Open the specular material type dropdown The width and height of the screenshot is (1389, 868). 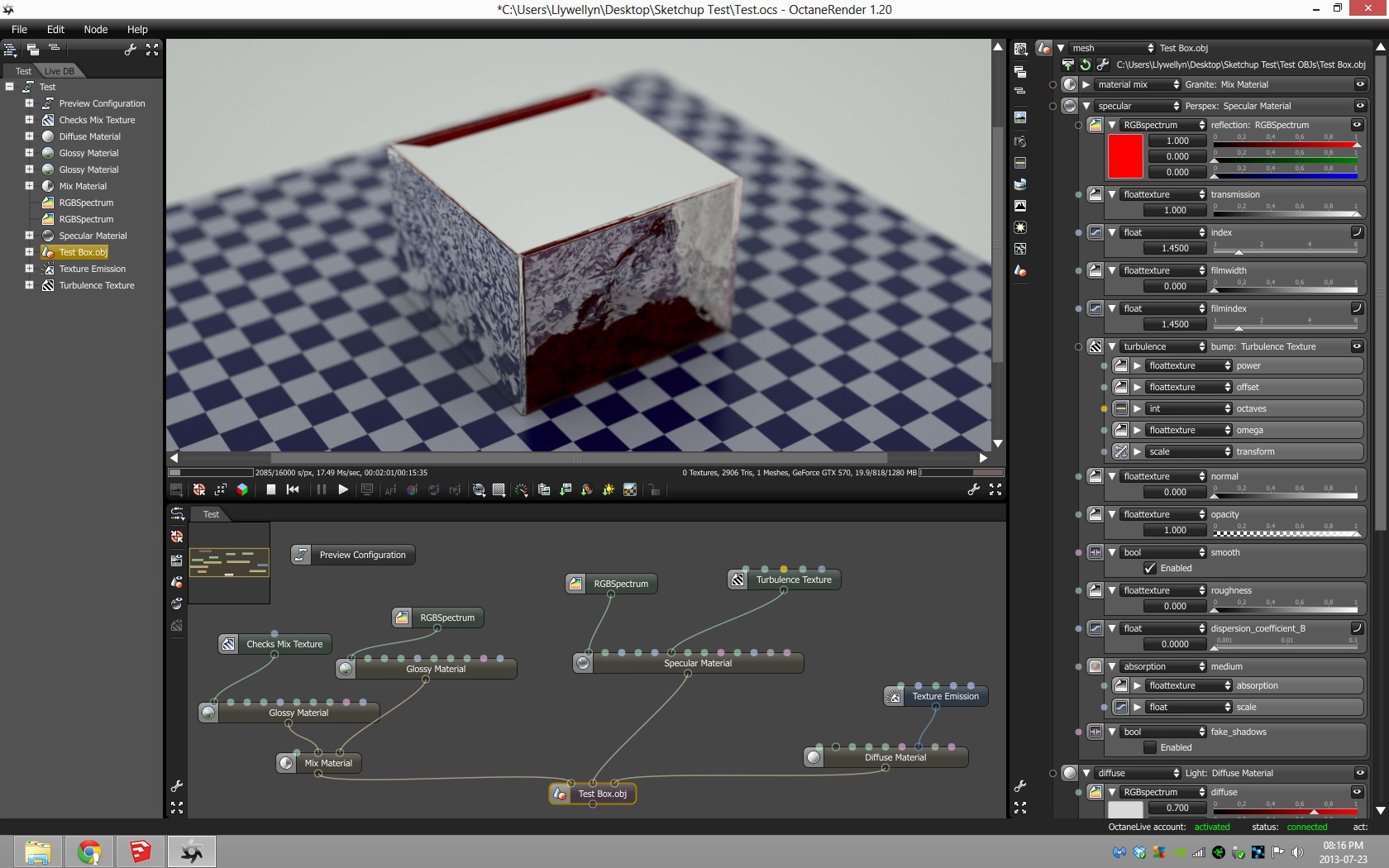(x=1138, y=106)
